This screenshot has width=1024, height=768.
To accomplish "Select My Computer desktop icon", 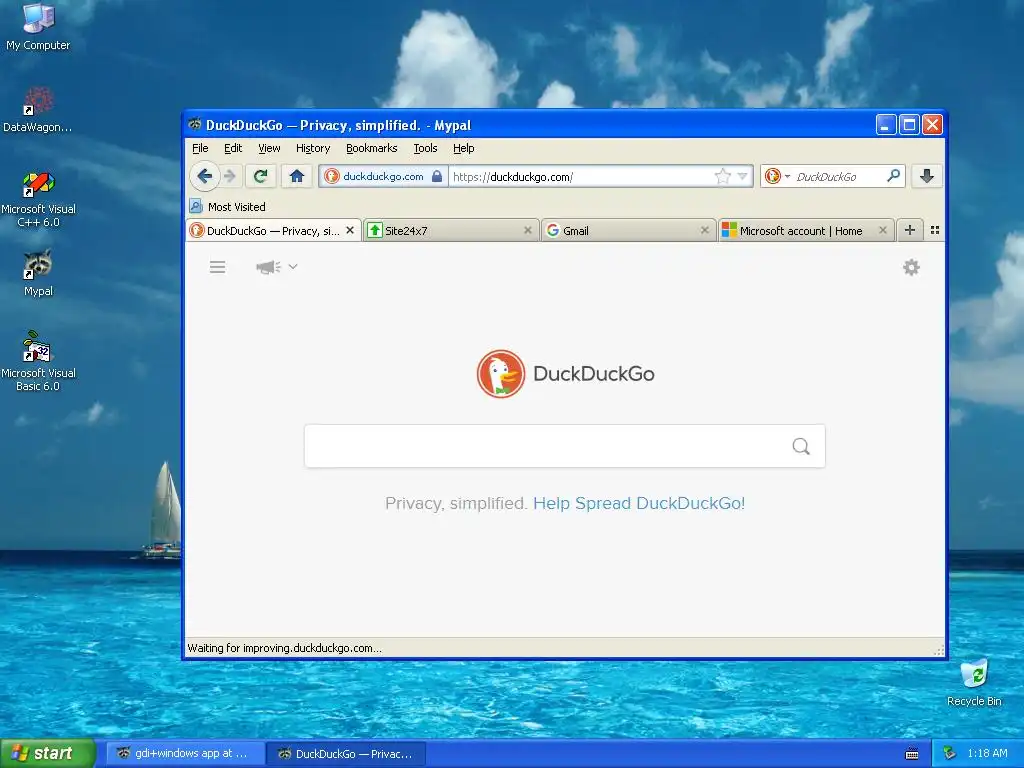I will [38, 26].
